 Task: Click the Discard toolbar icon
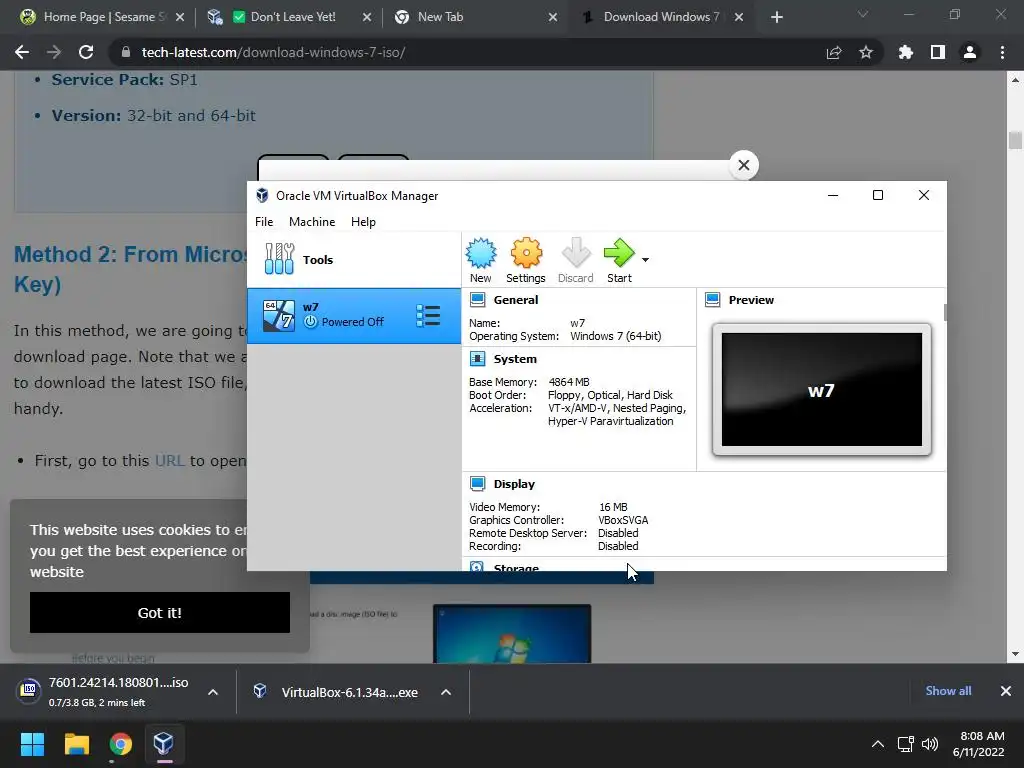(x=575, y=260)
